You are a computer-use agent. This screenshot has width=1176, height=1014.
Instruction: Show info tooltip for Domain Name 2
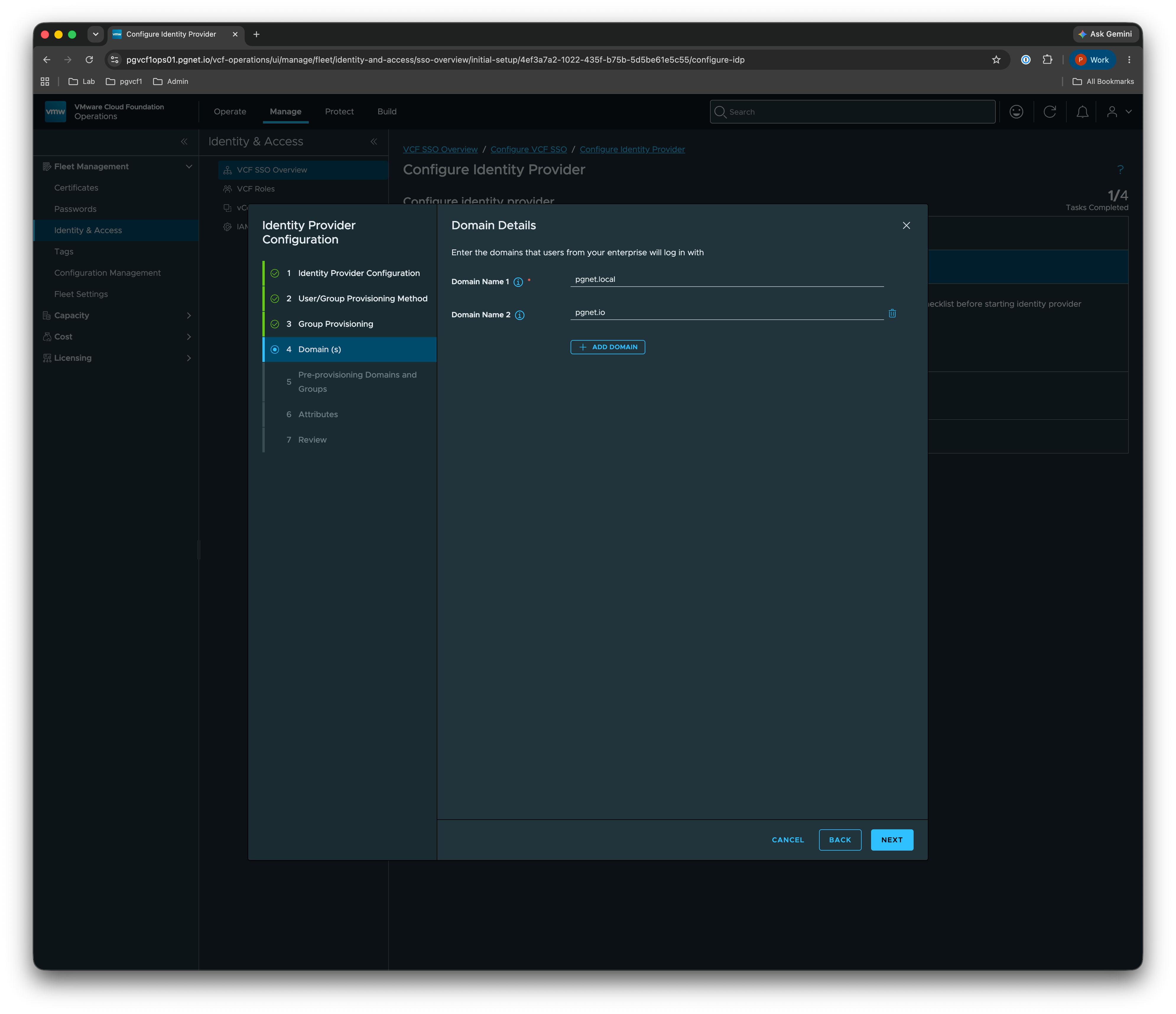pyautogui.click(x=519, y=315)
